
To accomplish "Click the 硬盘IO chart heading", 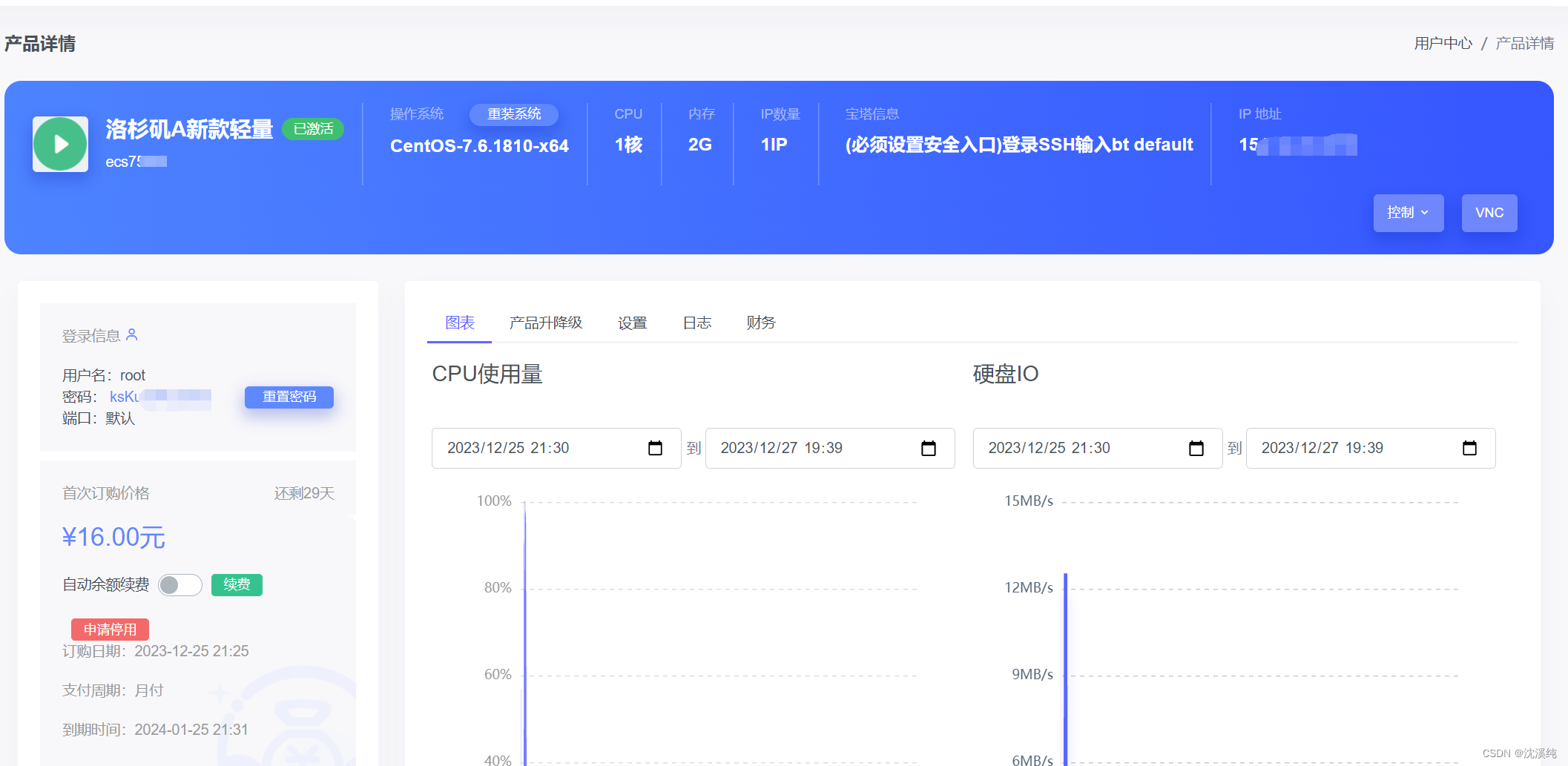I will click(x=1006, y=374).
